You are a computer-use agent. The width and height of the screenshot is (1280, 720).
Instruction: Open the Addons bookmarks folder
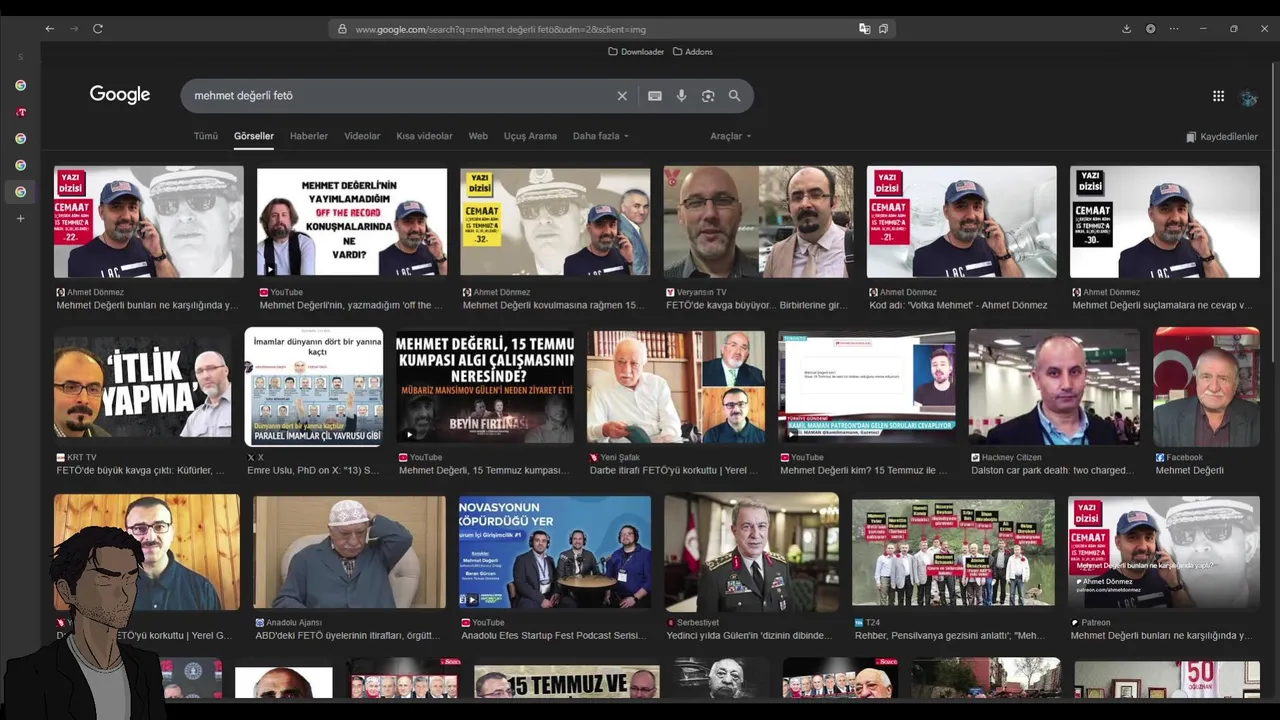(693, 52)
